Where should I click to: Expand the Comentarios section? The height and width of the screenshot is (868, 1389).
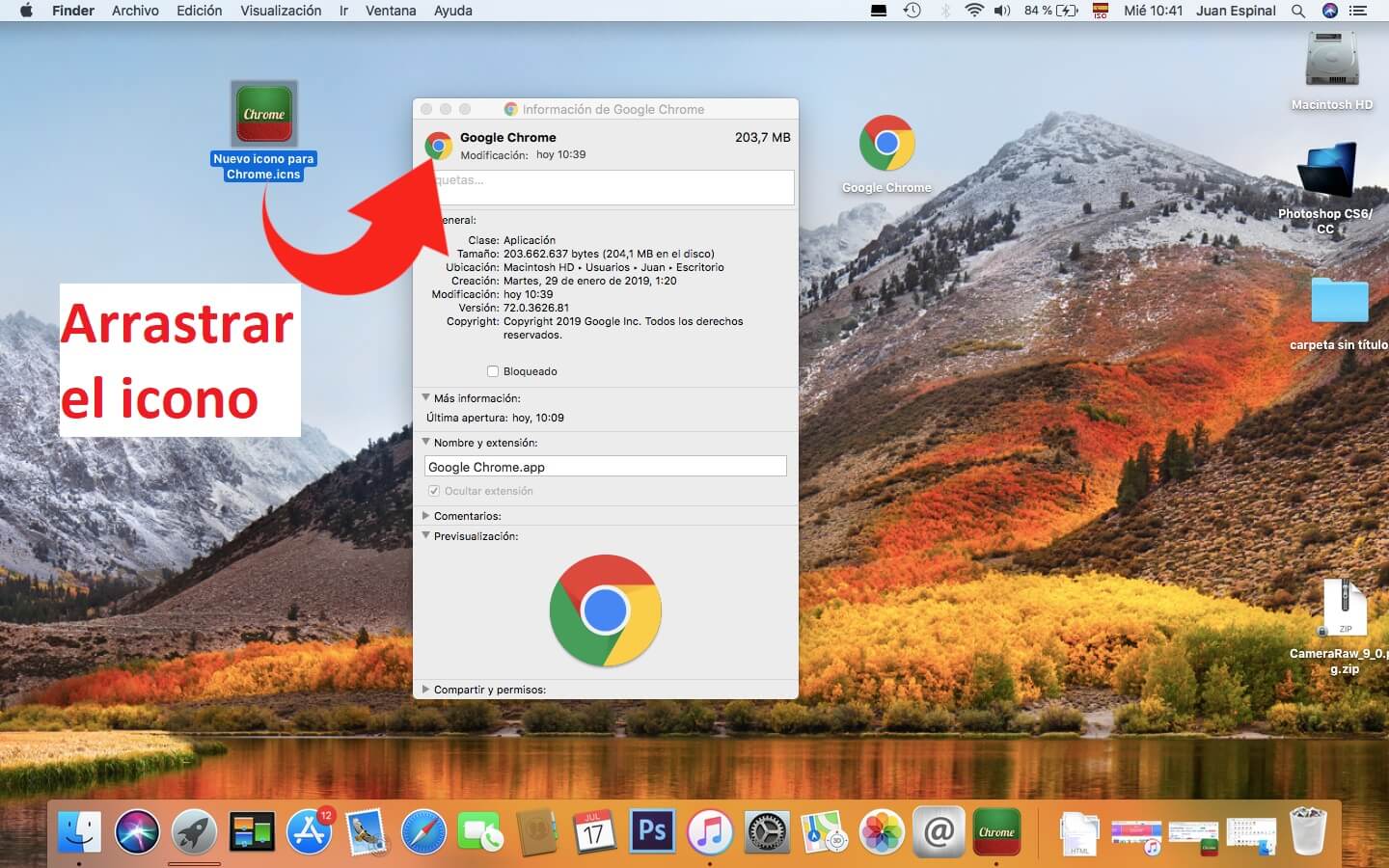click(x=425, y=516)
